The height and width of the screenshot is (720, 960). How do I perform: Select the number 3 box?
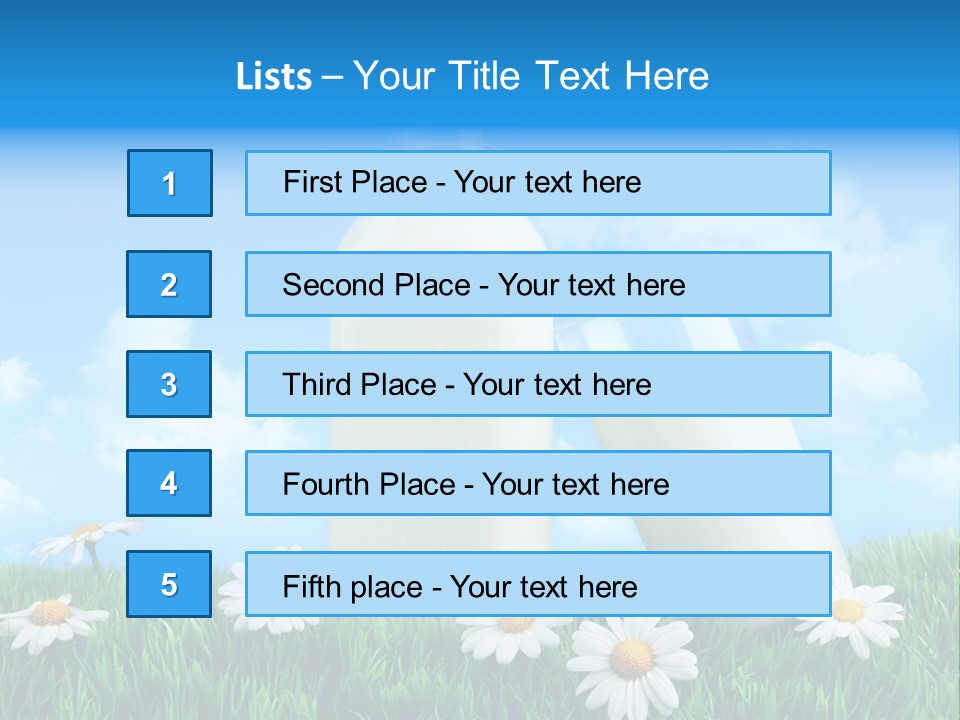tap(169, 384)
